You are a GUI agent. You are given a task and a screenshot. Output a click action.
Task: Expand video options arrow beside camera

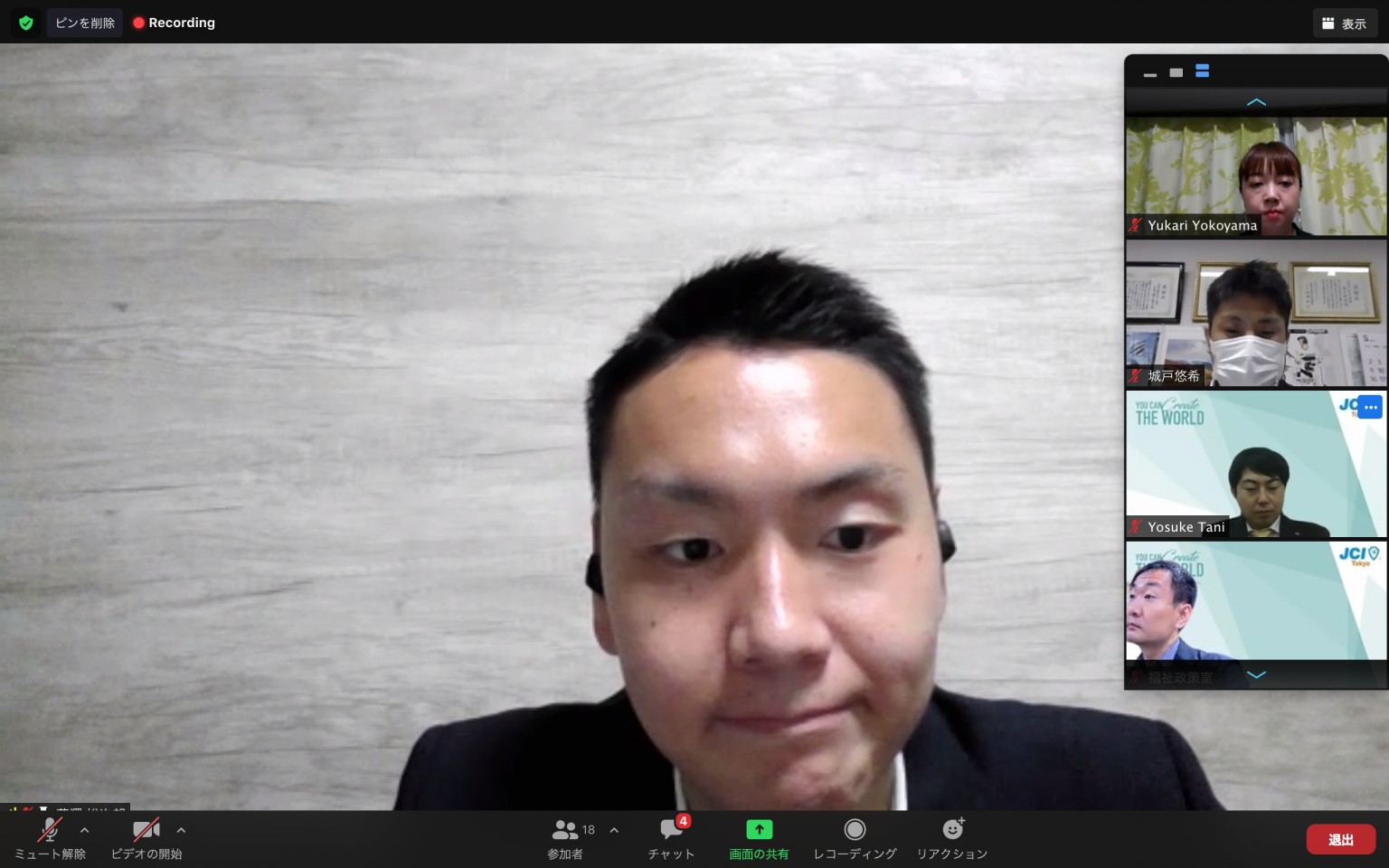tap(181, 830)
